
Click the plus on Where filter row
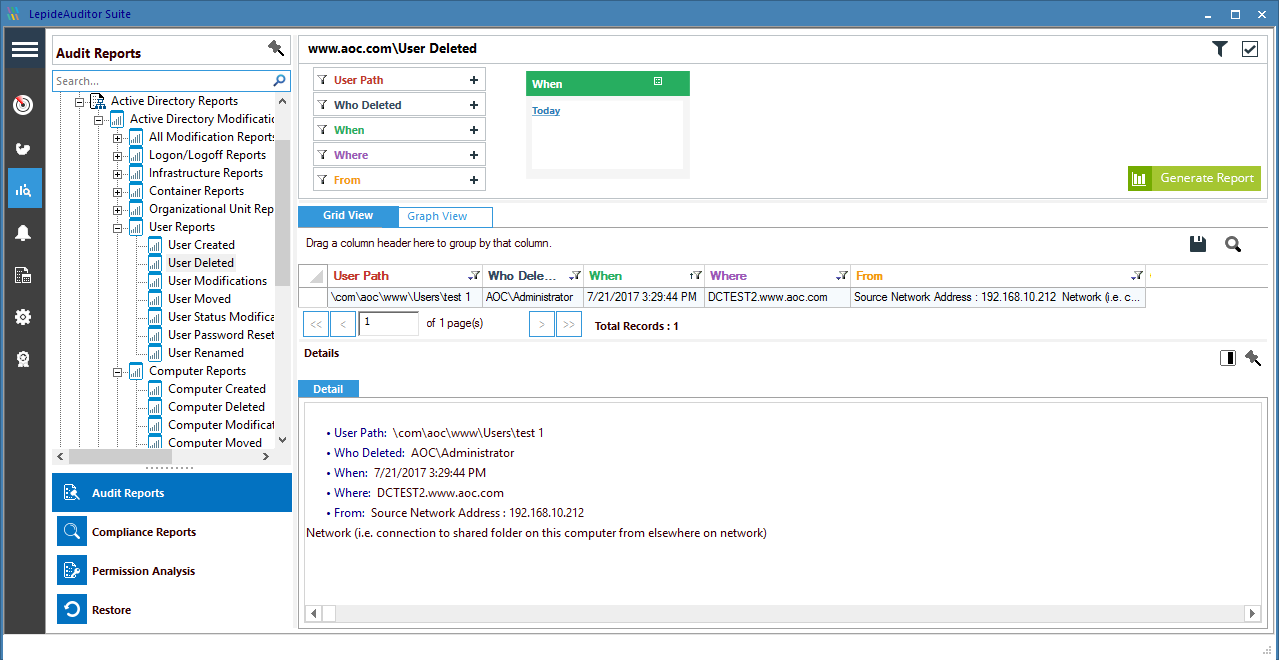coord(473,155)
